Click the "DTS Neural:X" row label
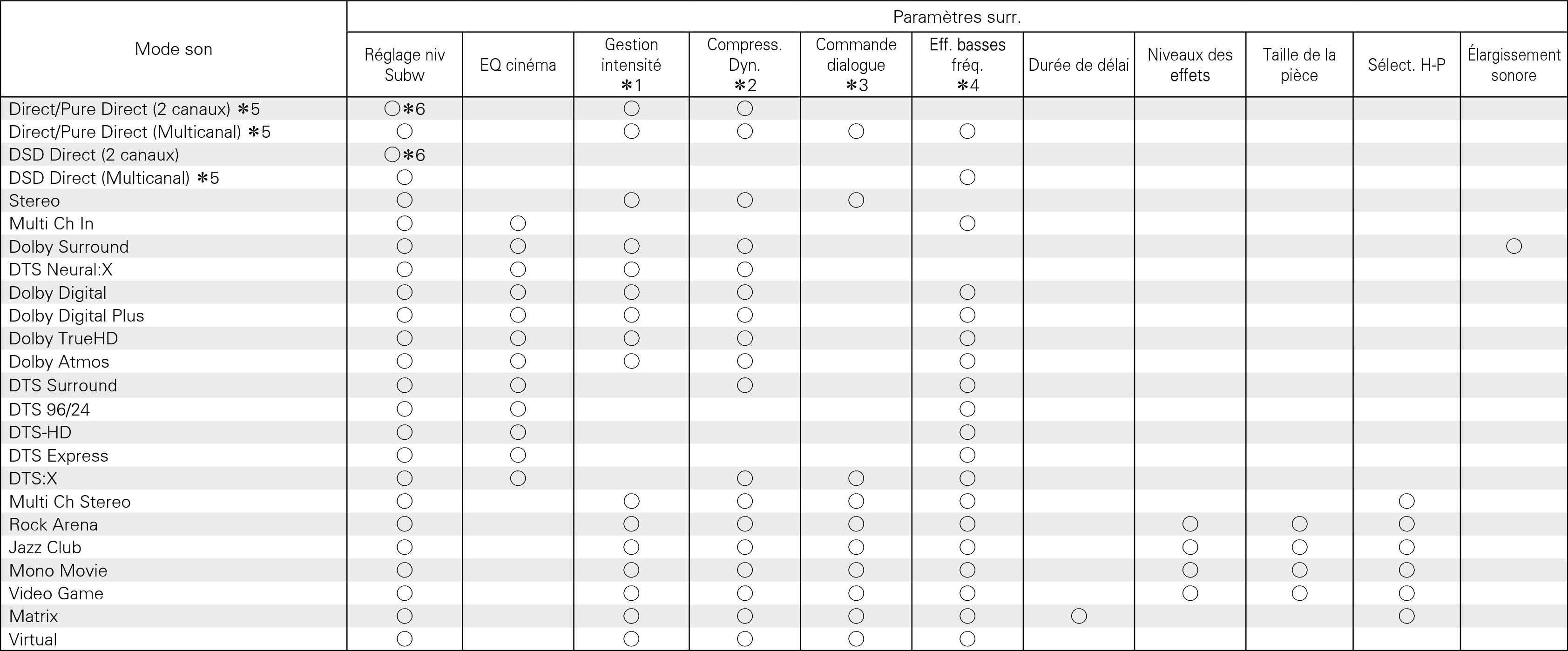 61,269
